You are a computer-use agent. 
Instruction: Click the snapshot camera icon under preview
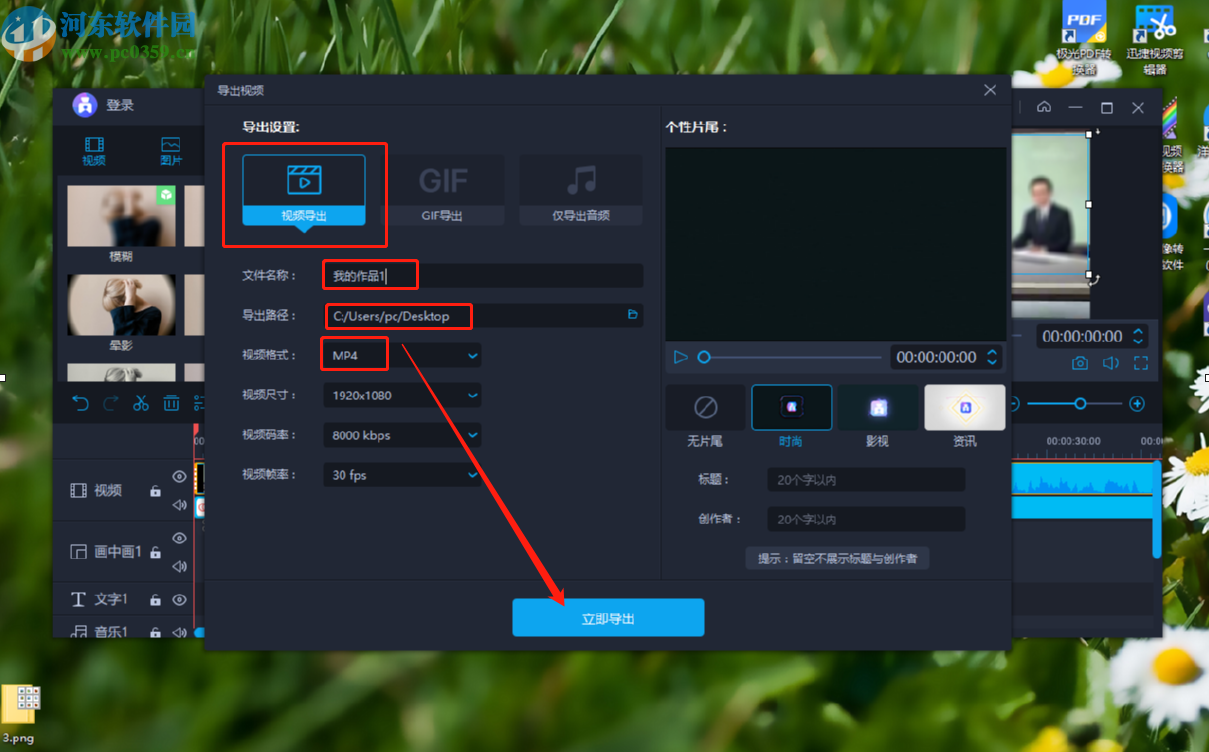(1080, 363)
